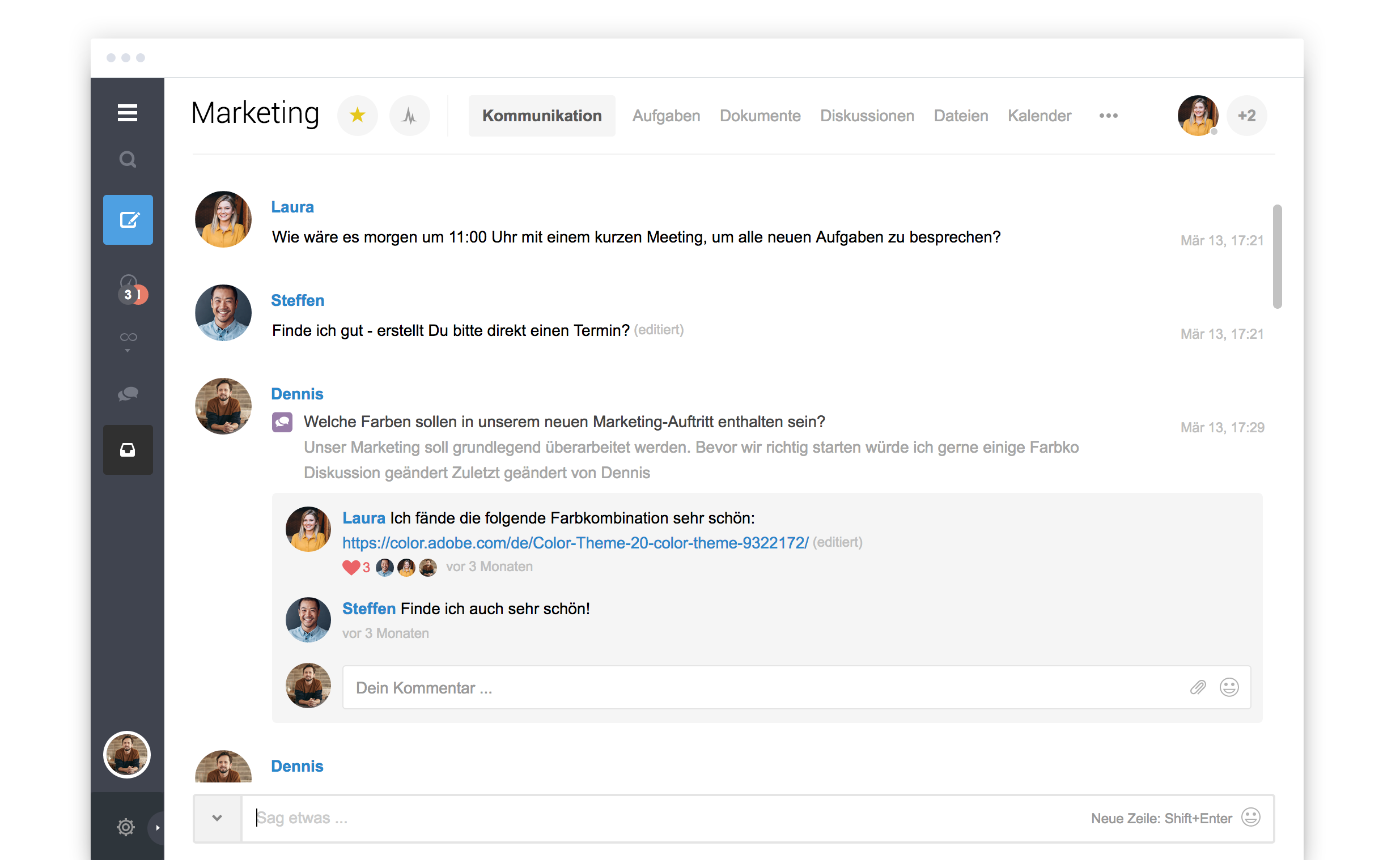This screenshot has height=868, width=1400.
Task: Click the Dein Kommentar input field
Action: (x=746, y=687)
